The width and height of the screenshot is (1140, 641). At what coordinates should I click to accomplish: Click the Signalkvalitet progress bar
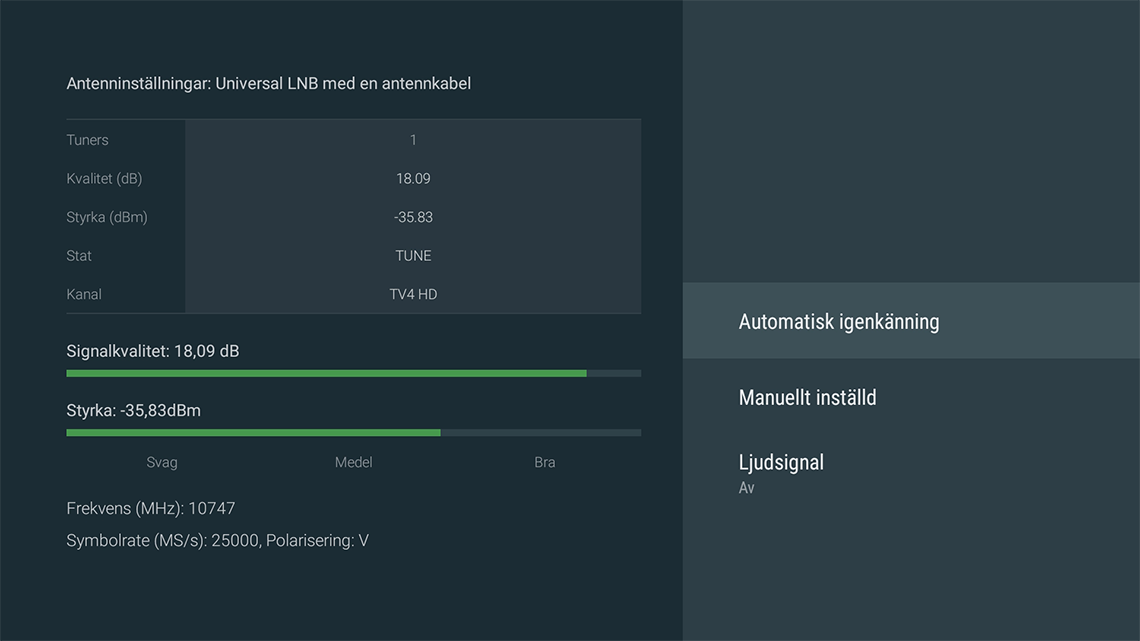coord(353,373)
